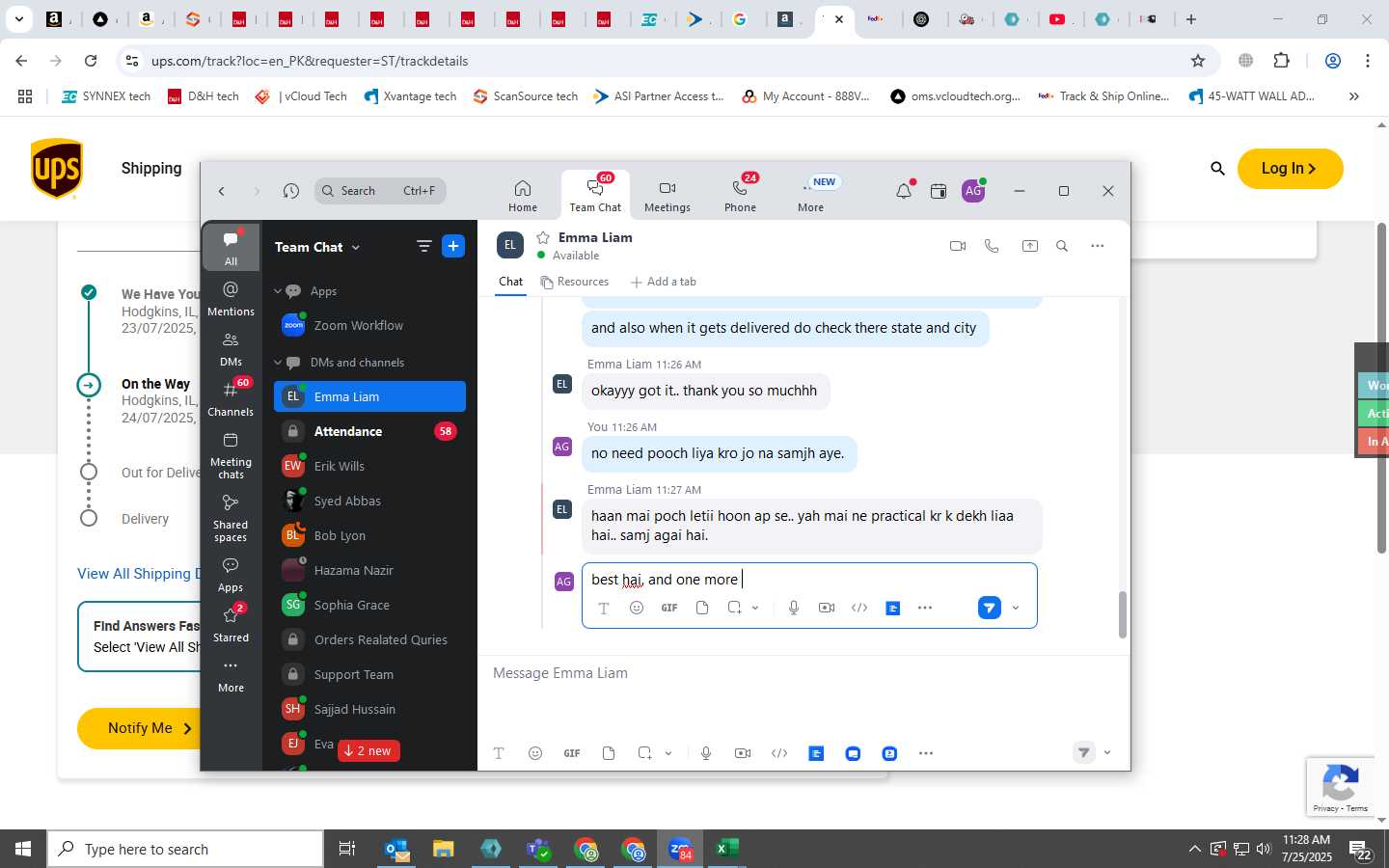This screenshot has height=868, width=1389.
Task: Toggle text formatting in reply box
Action: (604, 608)
